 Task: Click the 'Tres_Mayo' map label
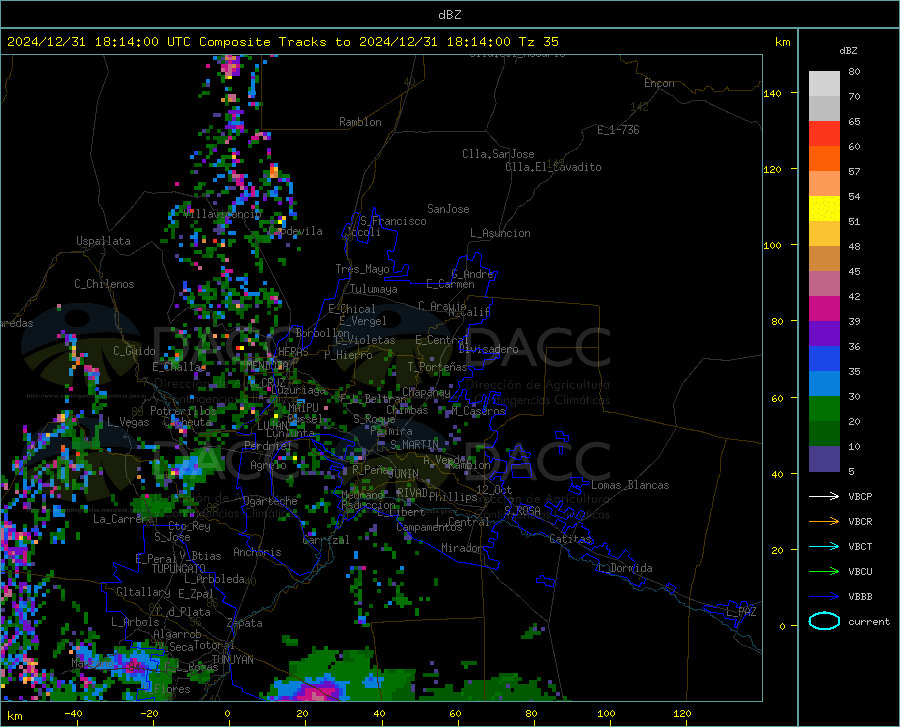[x=362, y=269]
